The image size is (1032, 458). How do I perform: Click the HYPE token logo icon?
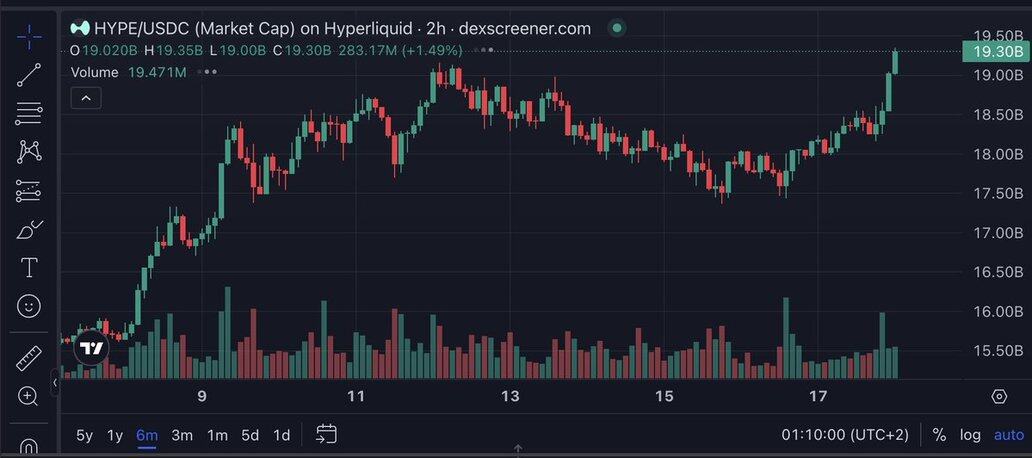tap(80, 28)
